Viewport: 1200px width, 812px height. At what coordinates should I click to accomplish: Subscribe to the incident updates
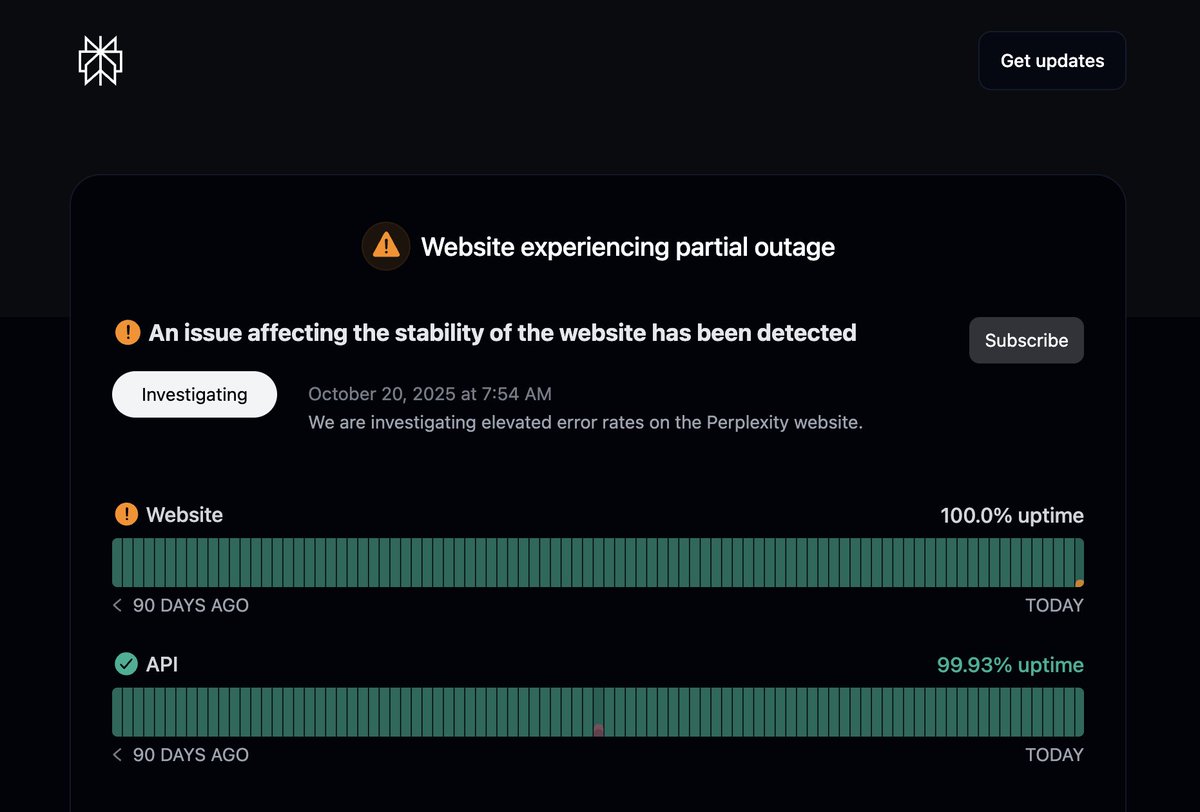[x=1026, y=340]
